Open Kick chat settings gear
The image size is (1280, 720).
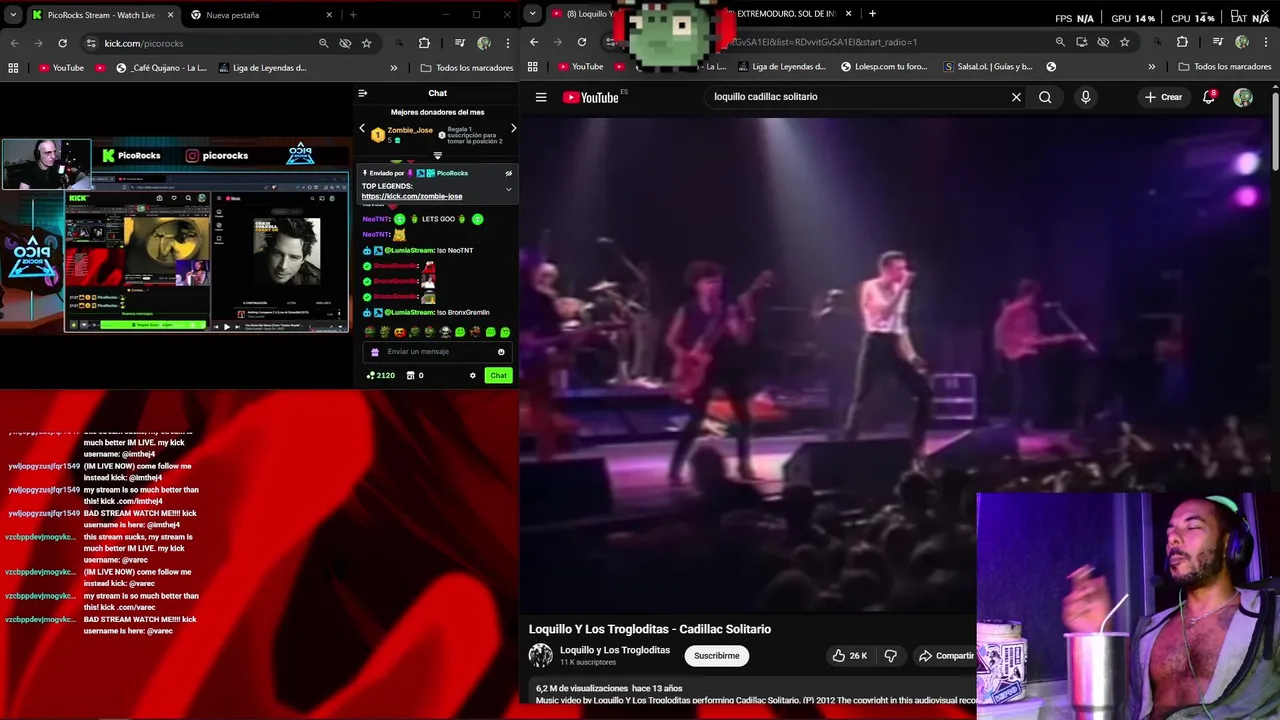click(x=473, y=375)
